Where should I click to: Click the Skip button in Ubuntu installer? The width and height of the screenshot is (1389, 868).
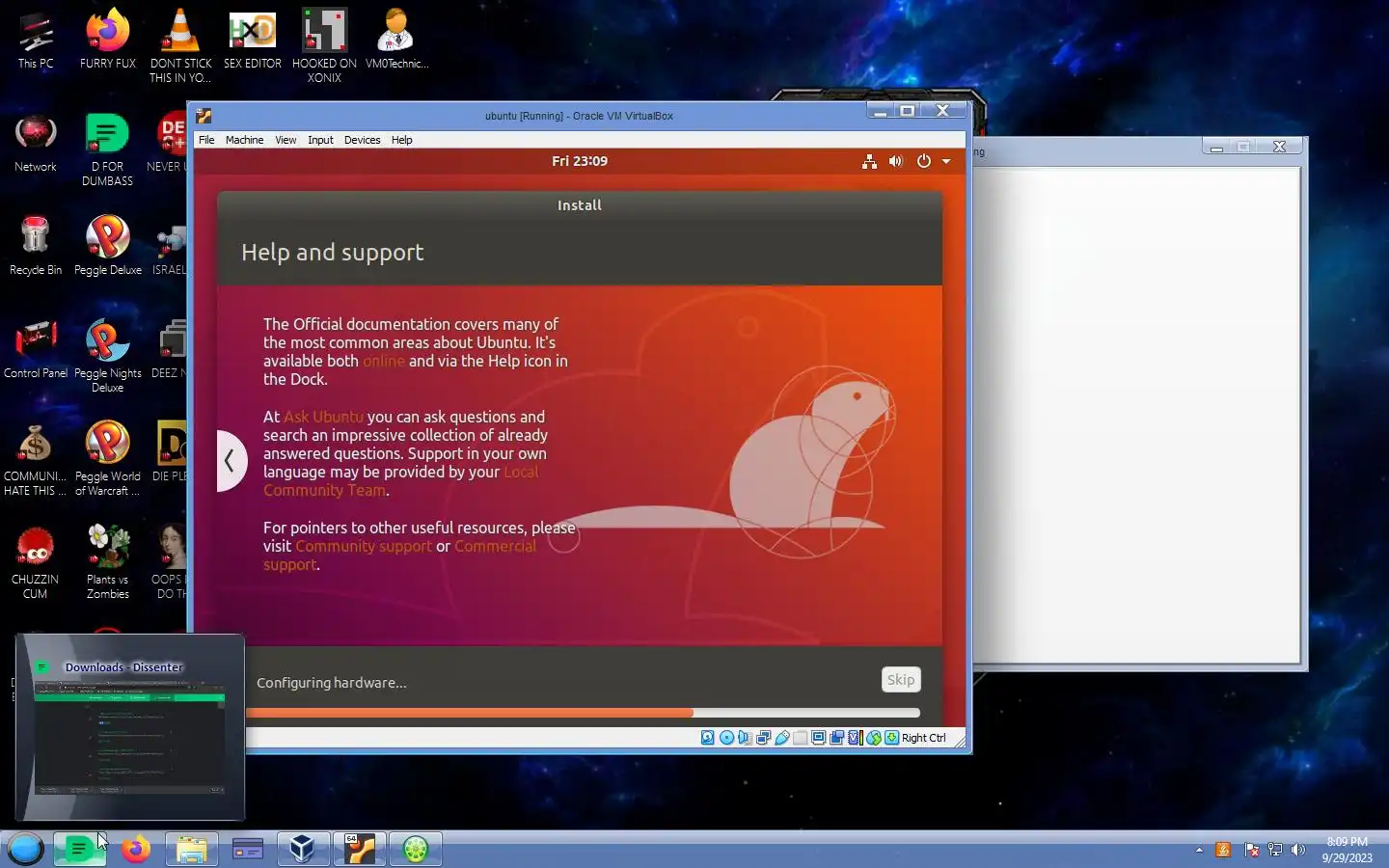901,680
